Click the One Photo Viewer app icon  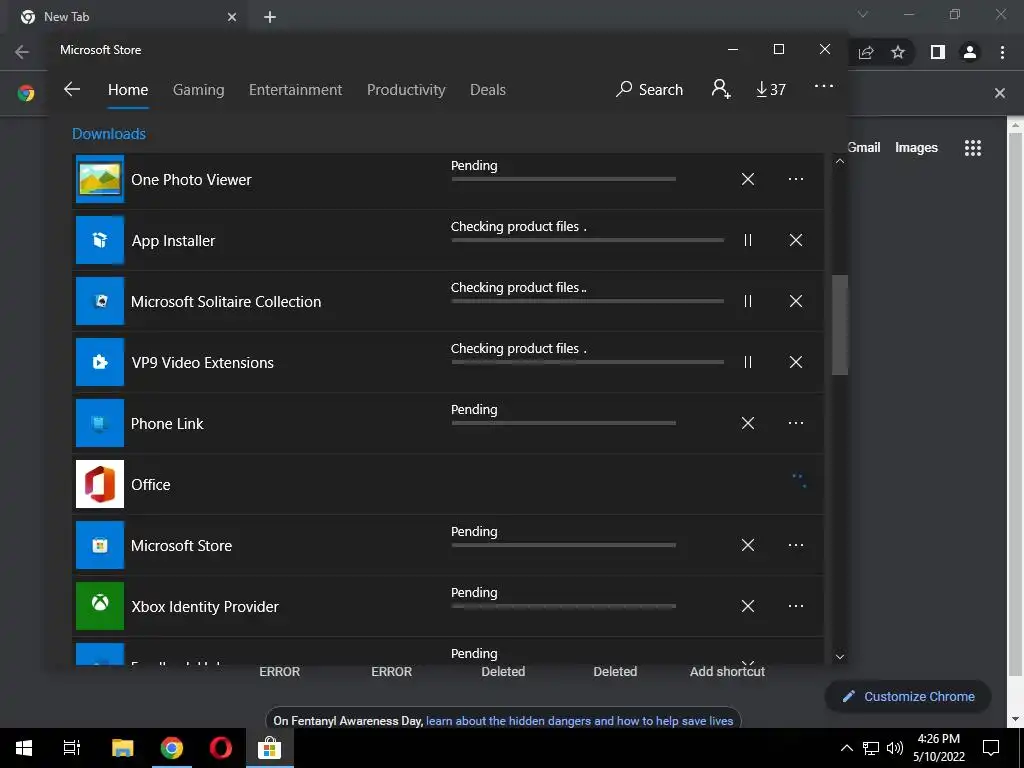pos(100,179)
